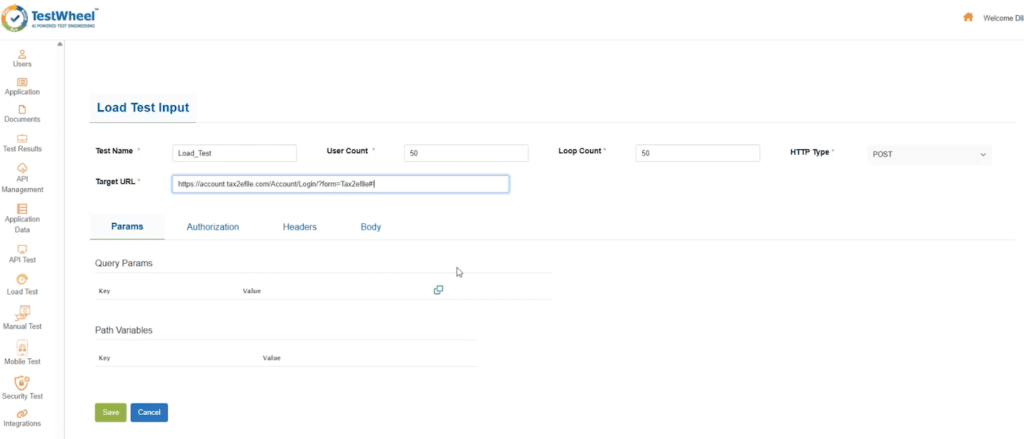Switch to the Headers tab

point(299,227)
